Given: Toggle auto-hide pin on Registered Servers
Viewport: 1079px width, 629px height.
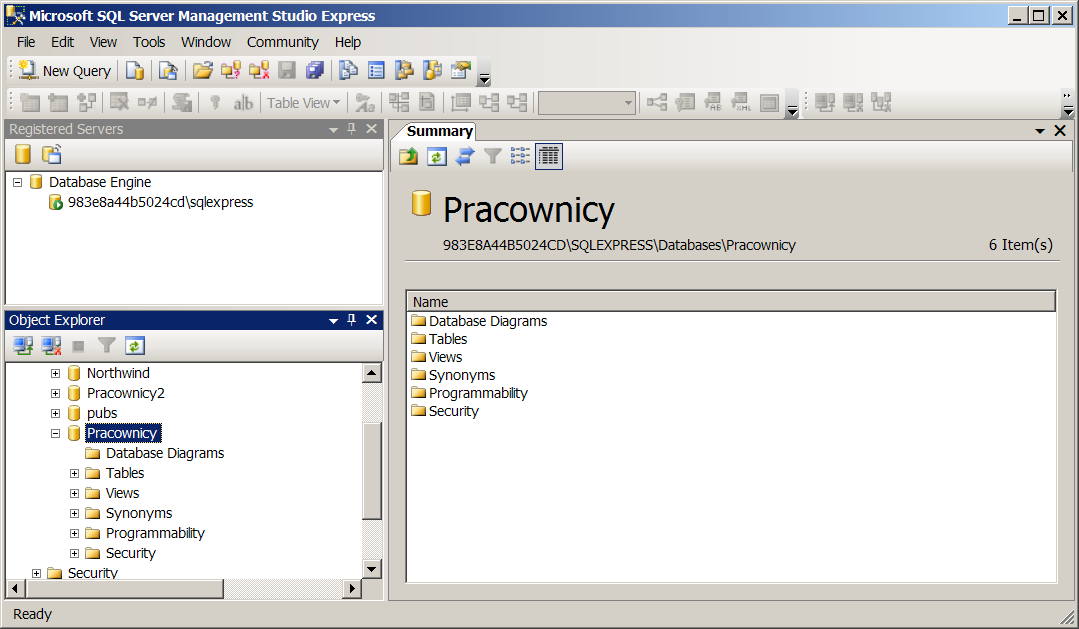Looking at the screenshot, I should click(352, 129).
